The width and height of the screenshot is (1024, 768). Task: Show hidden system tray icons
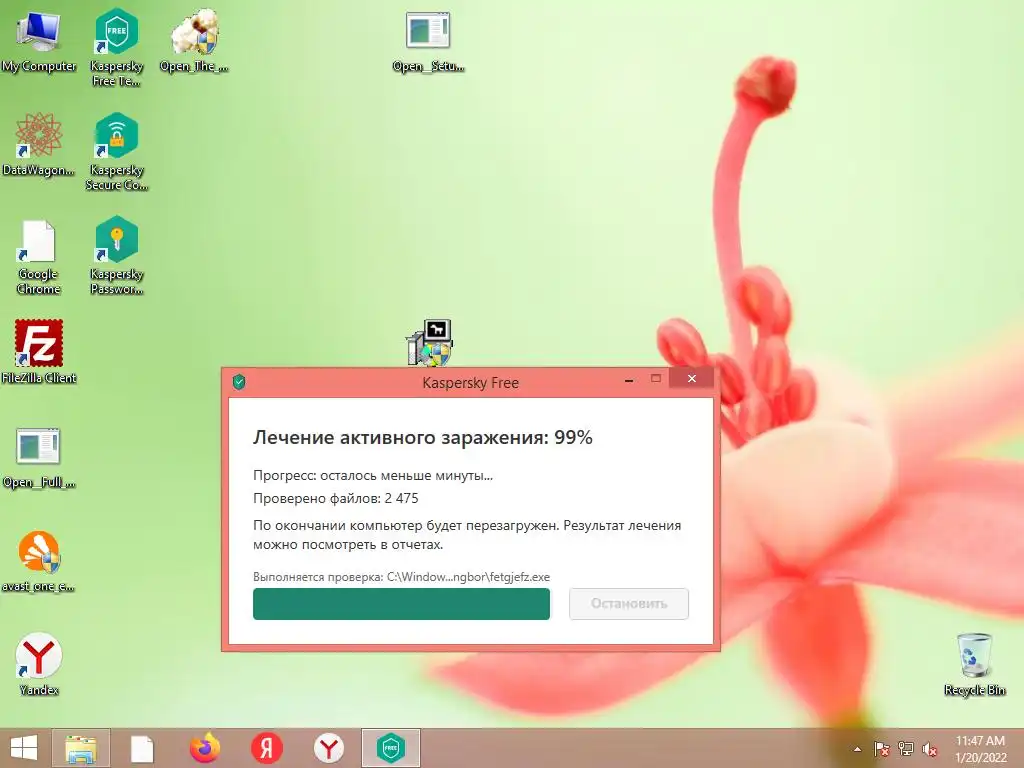tap(857, 749)
